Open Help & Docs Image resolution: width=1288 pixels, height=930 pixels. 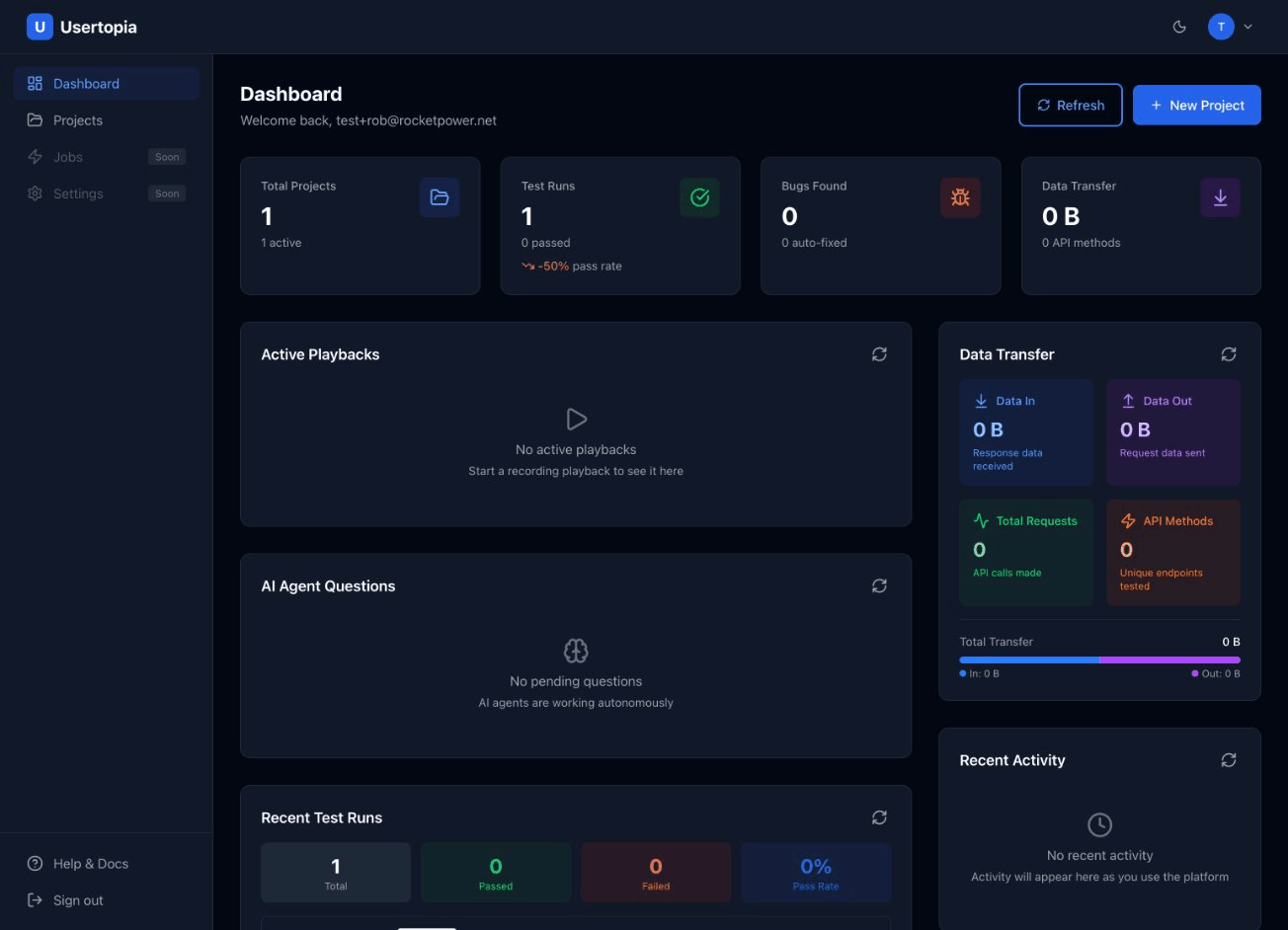[90, 863]
